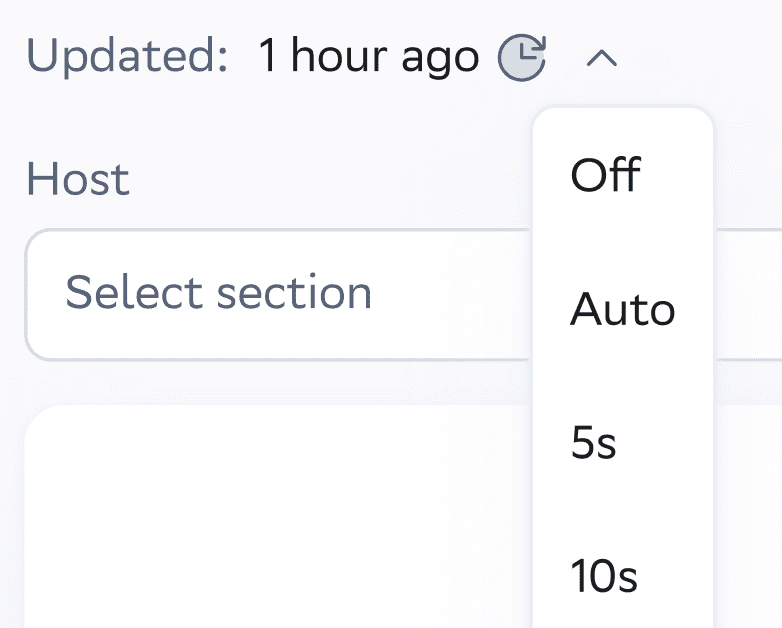The height and width of the screenshot is (628, 782).
Task: Trigger a data refresh via the clock-arrow icon
Action: [x=522, y=58]
